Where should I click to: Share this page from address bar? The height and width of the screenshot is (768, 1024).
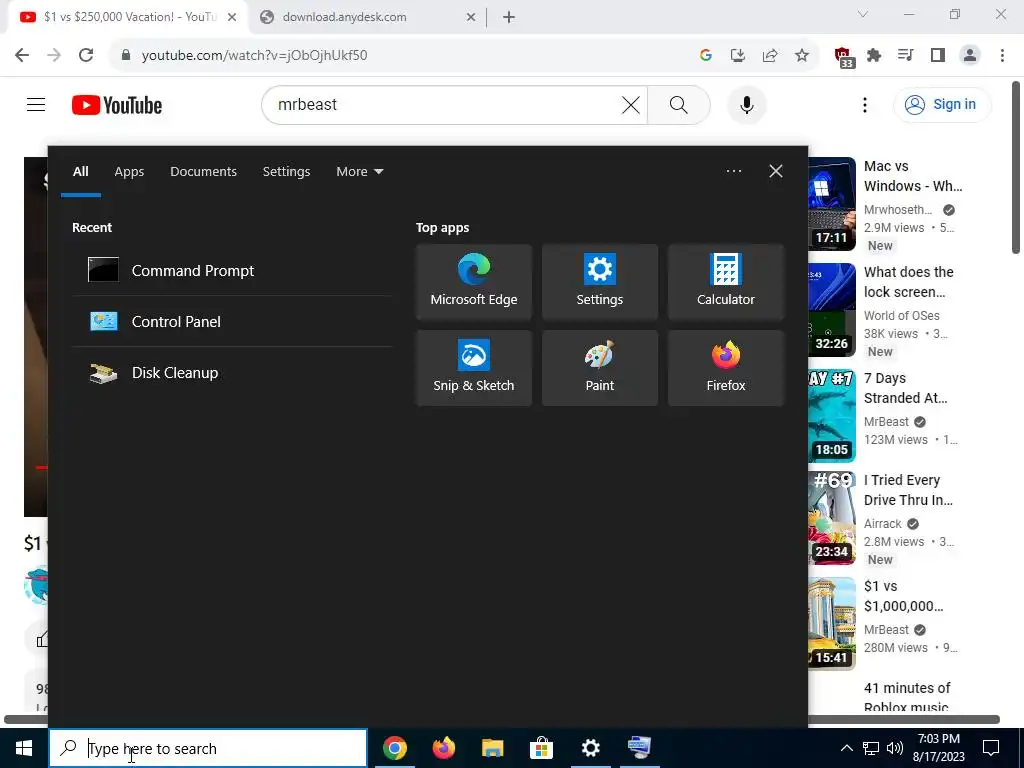point(770,56)
